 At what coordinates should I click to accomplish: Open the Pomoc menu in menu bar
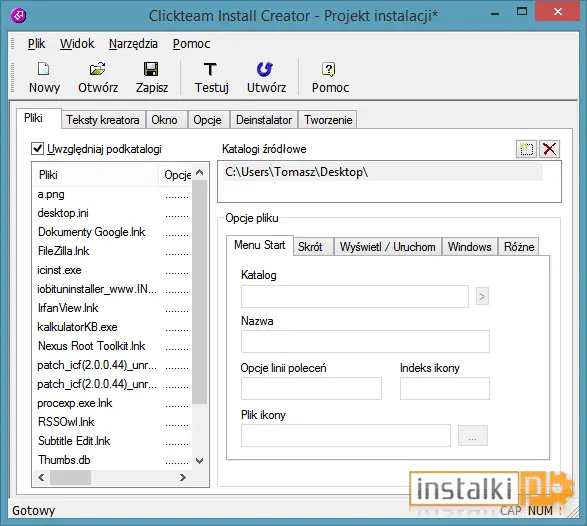pyautogui.click(x=191, y=44)
